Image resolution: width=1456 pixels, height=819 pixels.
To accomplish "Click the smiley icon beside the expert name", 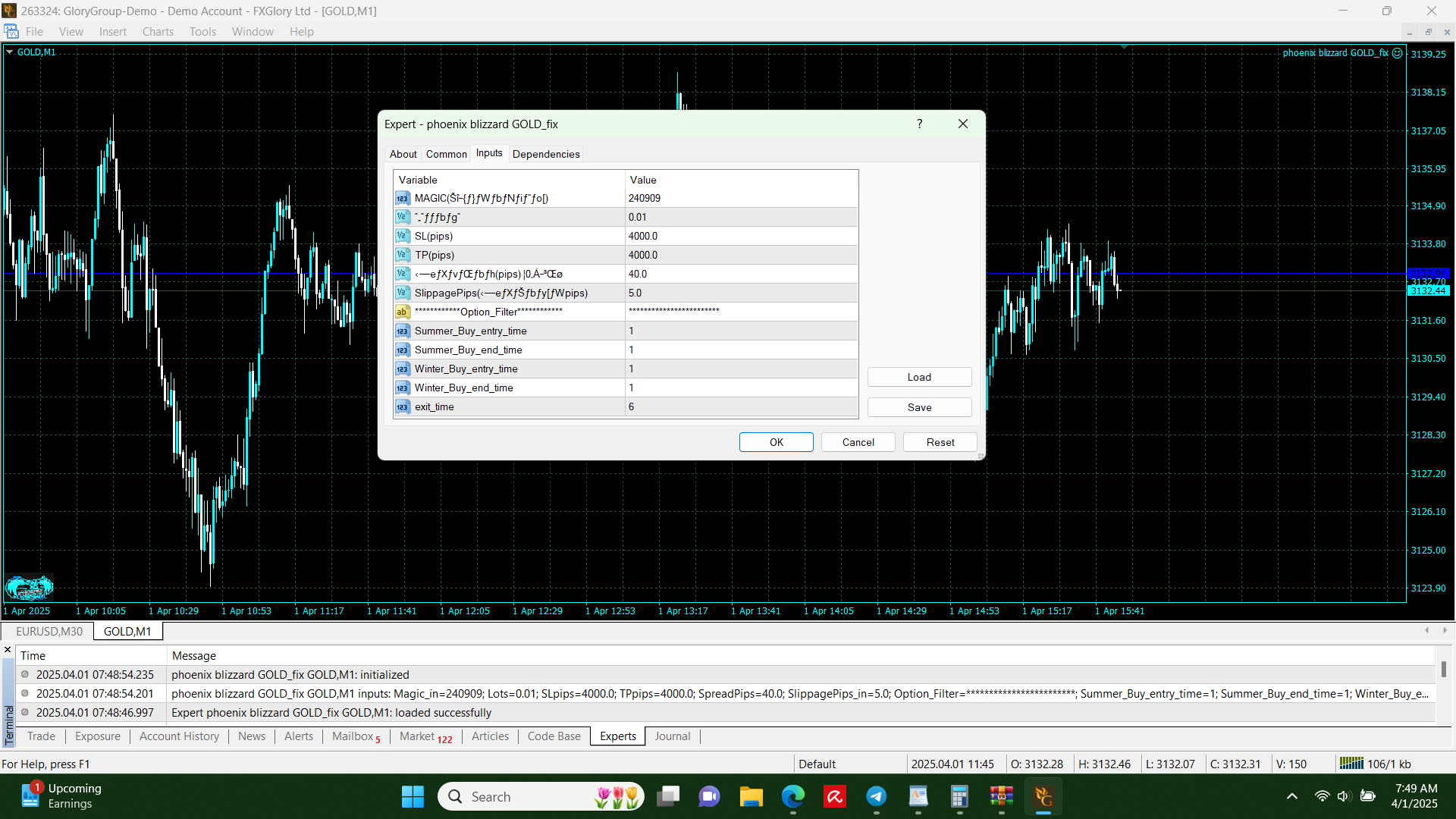I will tap(1397, 53).
